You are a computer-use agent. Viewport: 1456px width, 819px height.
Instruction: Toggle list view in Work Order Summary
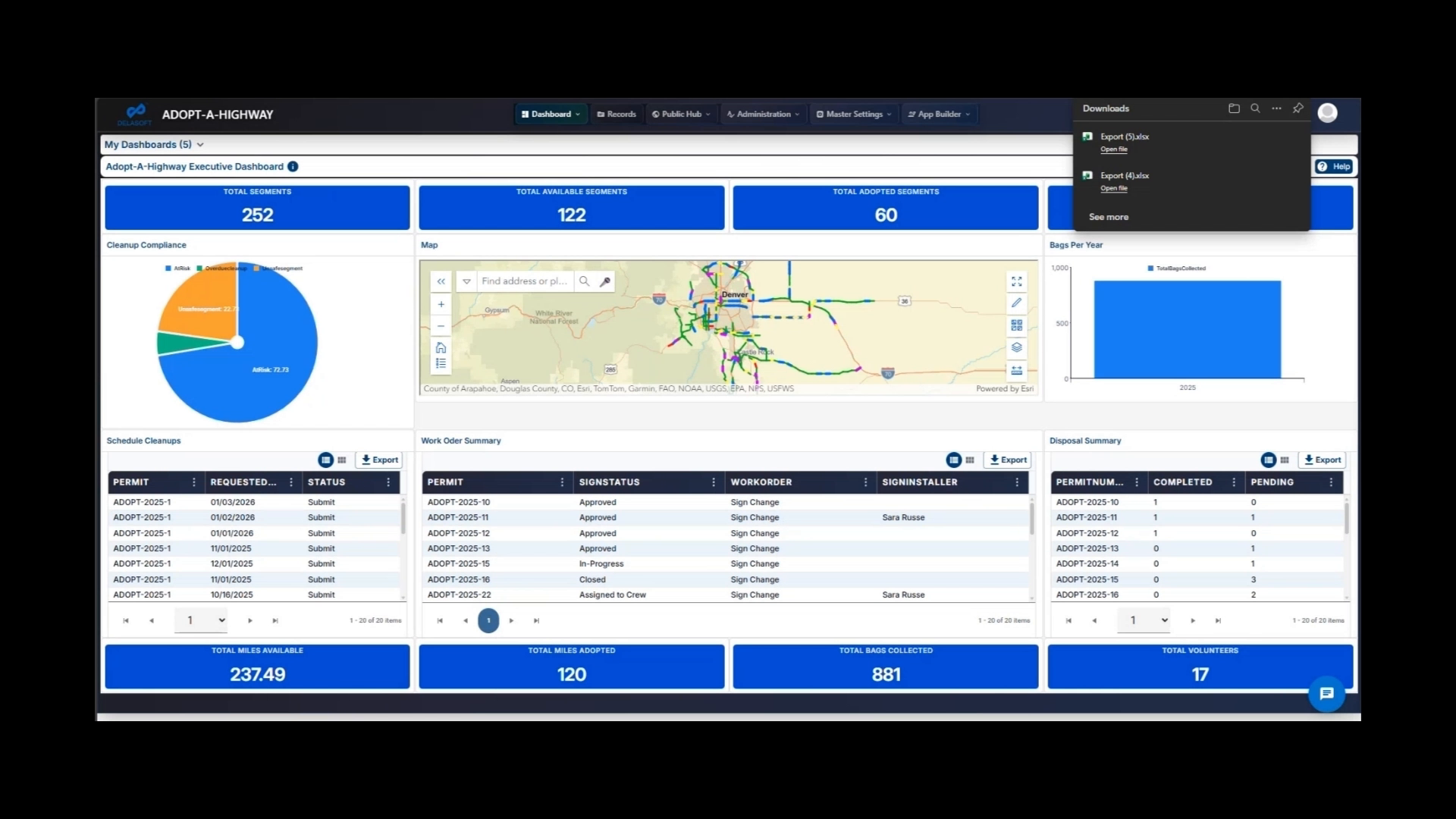[x=954, y=460]
